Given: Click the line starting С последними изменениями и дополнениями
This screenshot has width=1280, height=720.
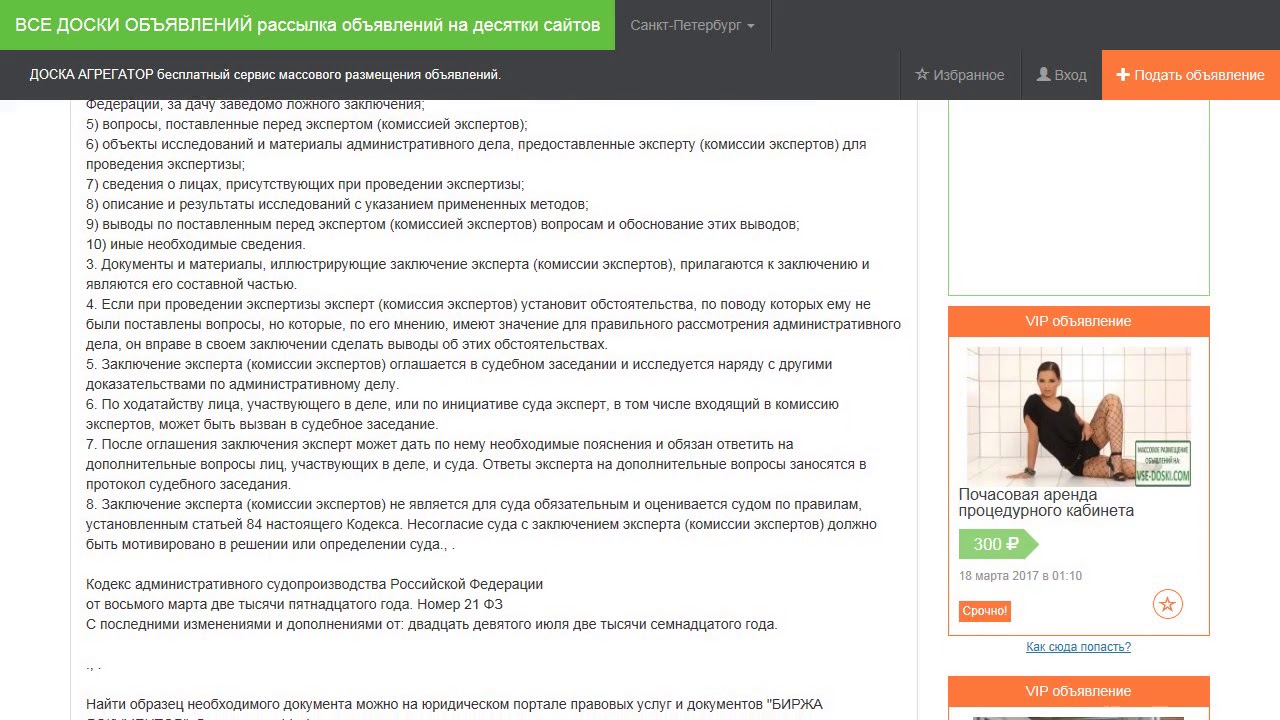Looking at the screenshot, I should click(x=431, y=624).
